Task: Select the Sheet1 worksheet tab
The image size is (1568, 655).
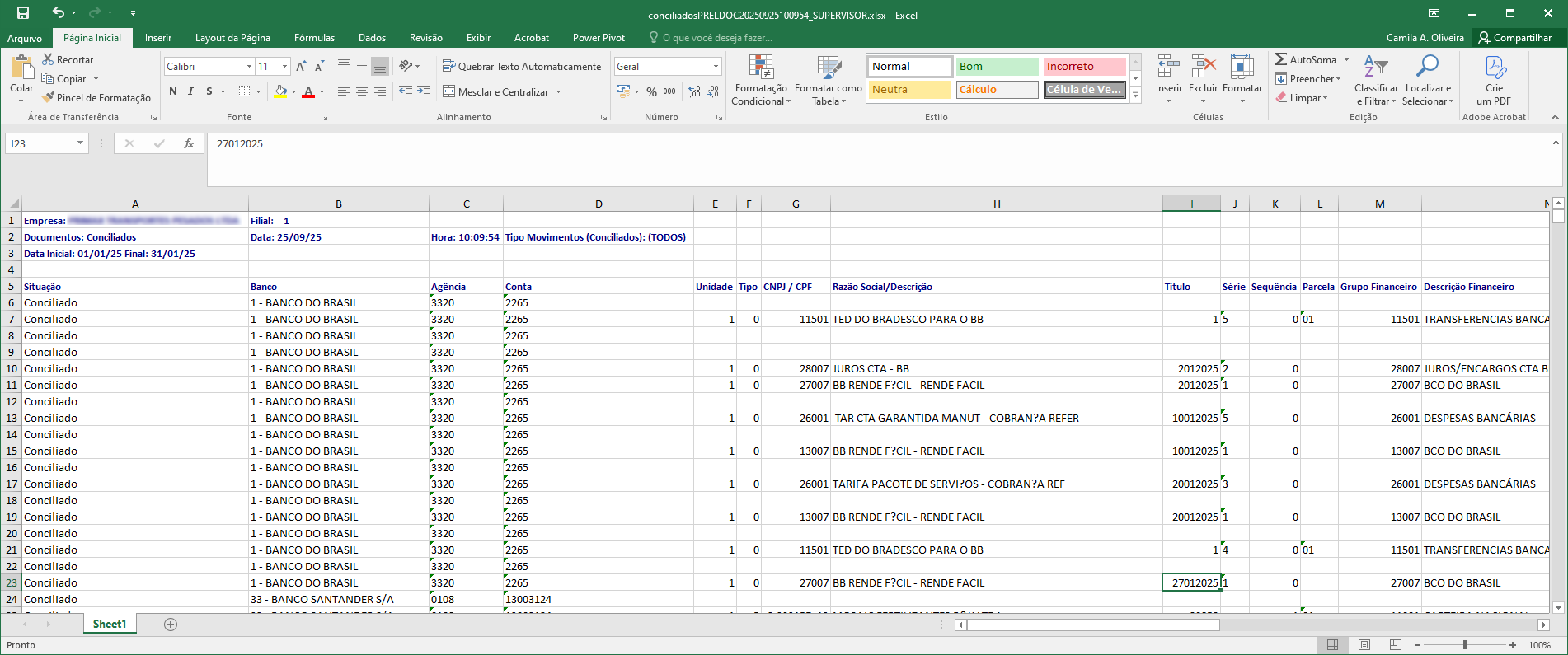Action: 110,625
